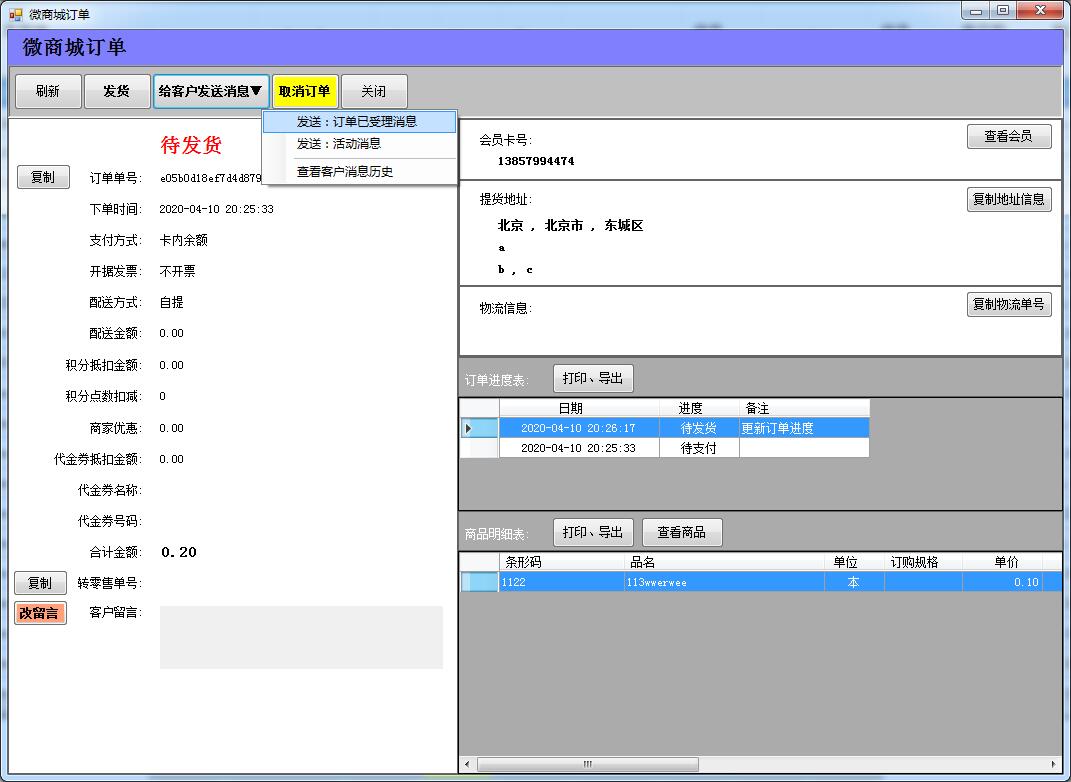This screenshot has height=782, width=1071.
Task: Click the 单位 column header
Action: coord(854,562)
